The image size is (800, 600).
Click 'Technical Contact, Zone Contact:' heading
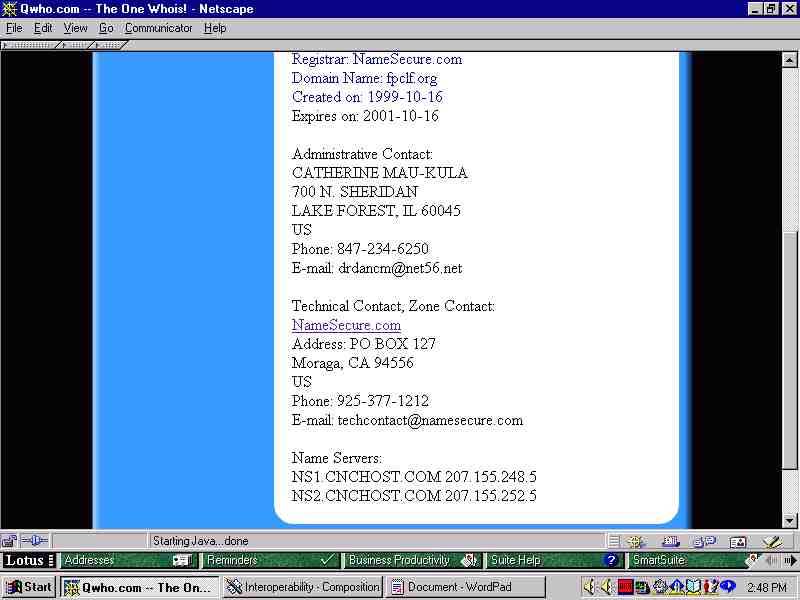(393, 306)
